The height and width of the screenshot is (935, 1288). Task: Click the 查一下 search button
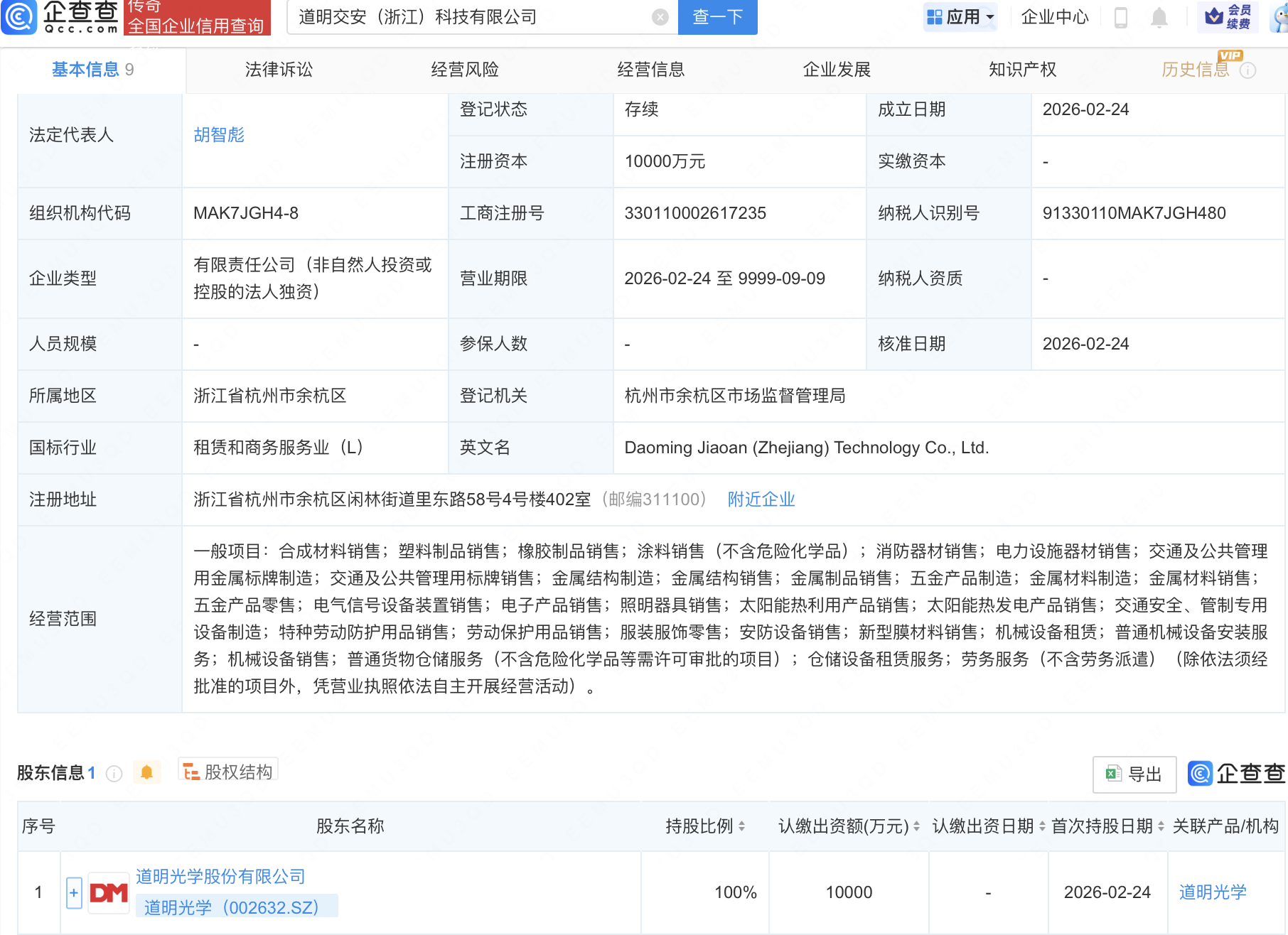coord(717,18)
